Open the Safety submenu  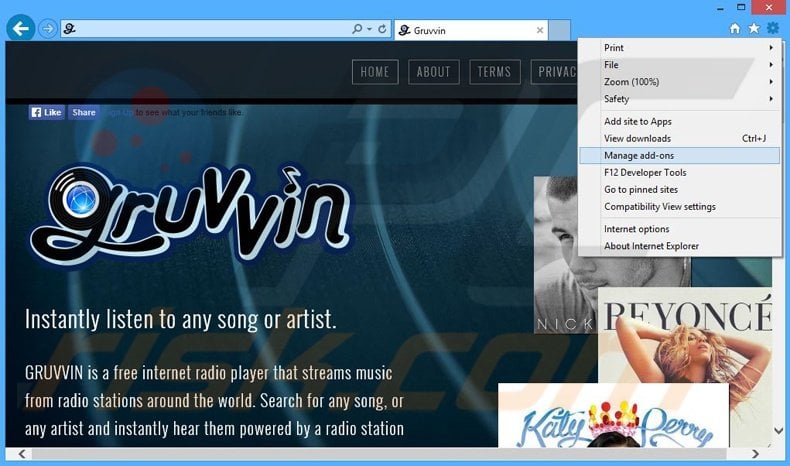679,99
